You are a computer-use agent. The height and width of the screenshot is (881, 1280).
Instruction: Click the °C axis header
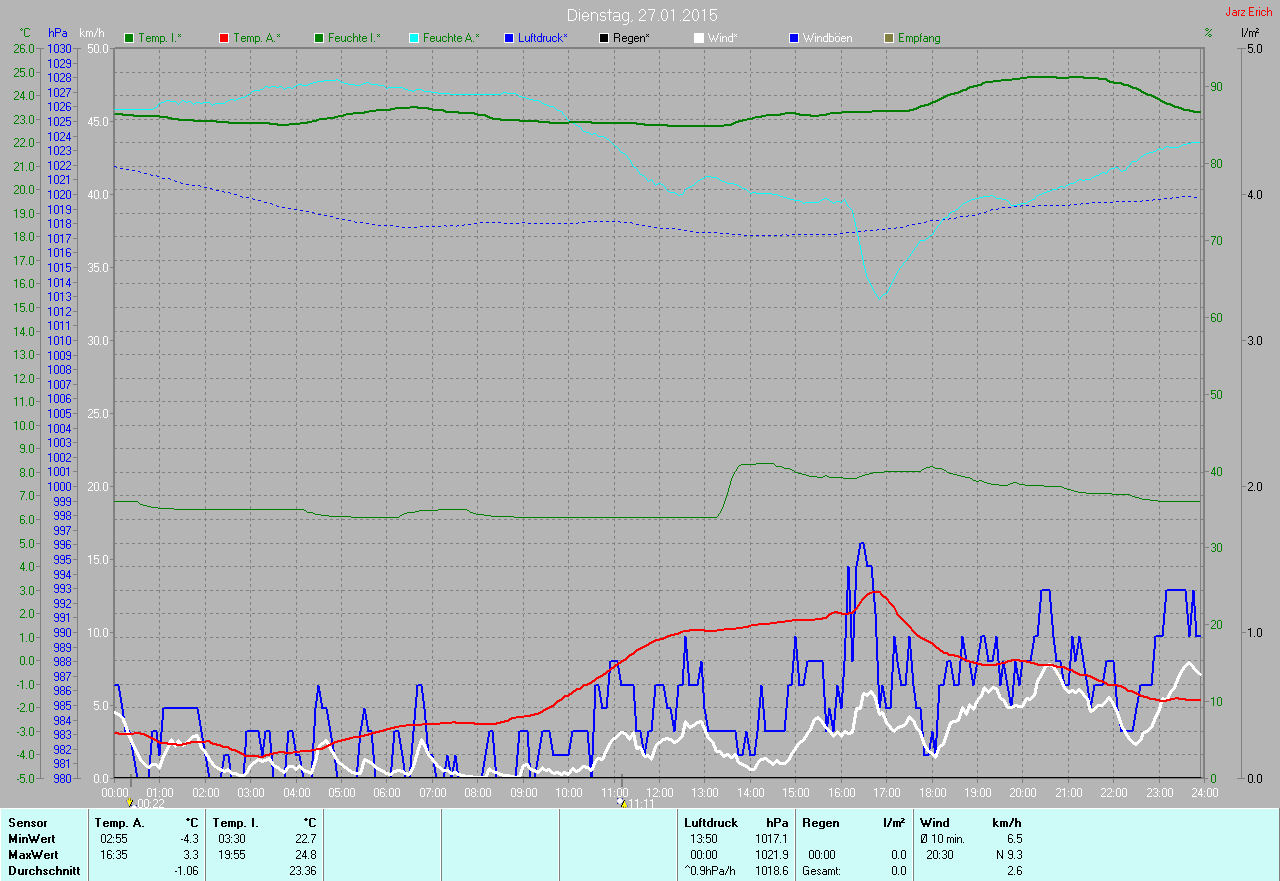coord(25,33)
